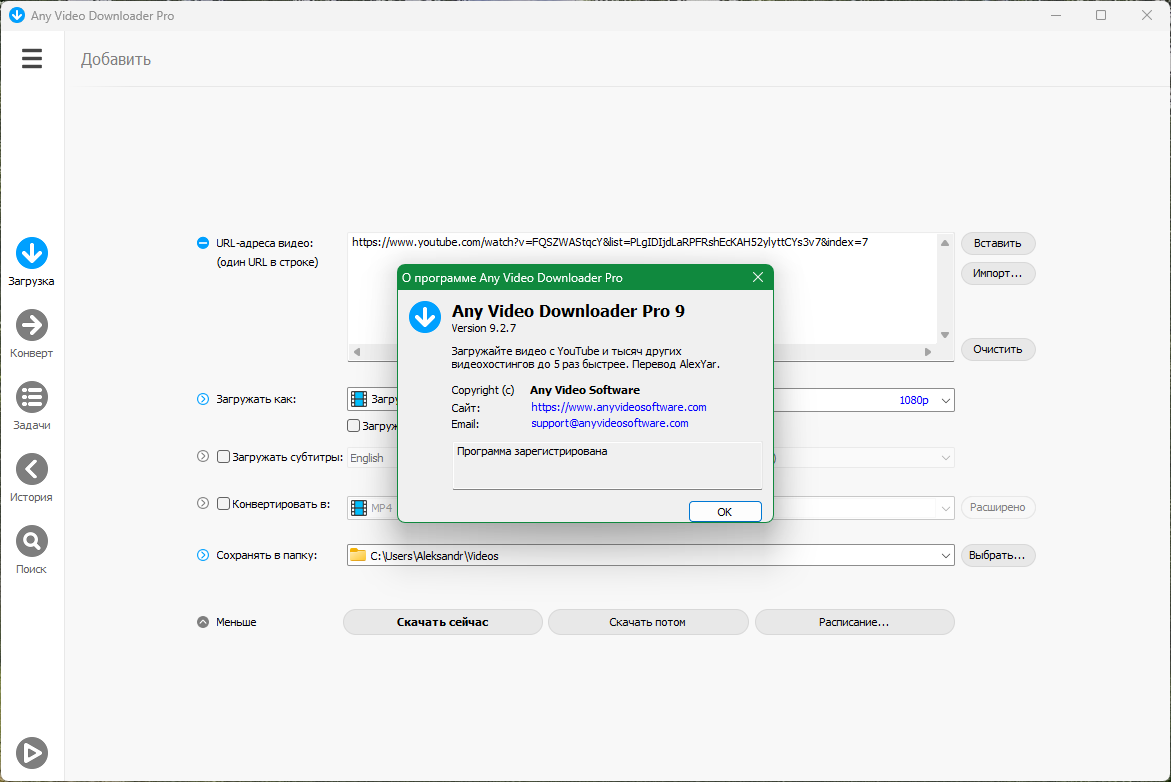Enable the Конвертировать в checkbox
This screenshot has height=782, width=1171.
223,503
